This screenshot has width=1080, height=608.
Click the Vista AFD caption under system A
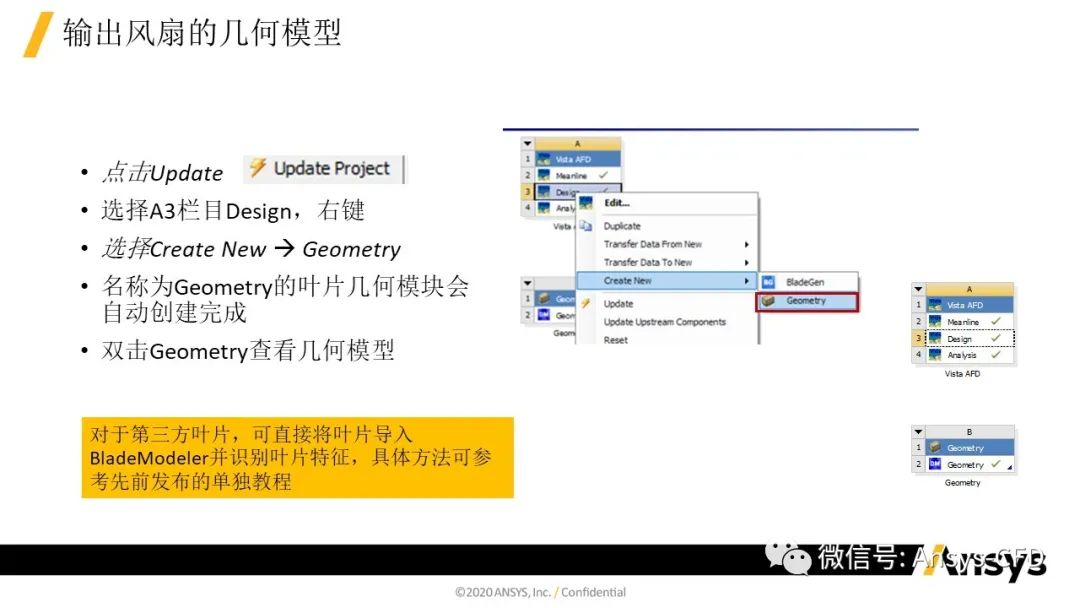(x=962, y=374)
